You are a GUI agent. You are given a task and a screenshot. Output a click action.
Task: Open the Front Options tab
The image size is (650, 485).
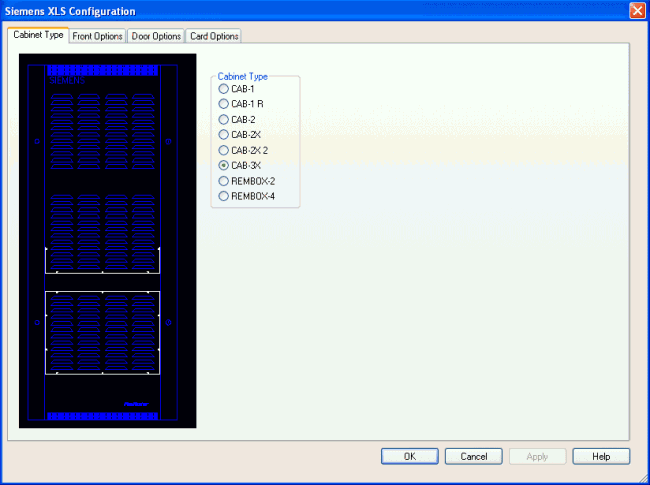pyautogui.click(x=97, y=36)
